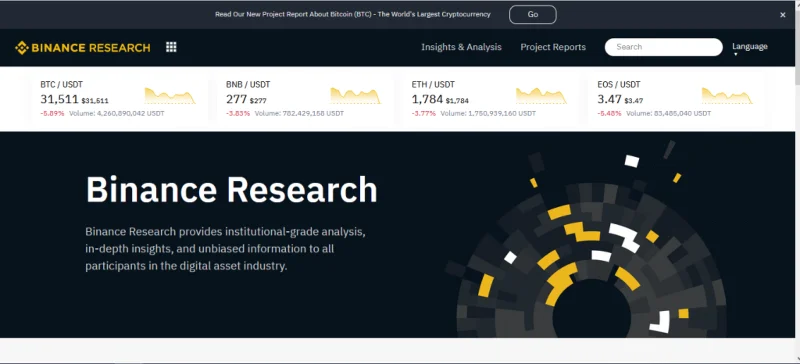The image size is (800, 364).
Task: Click the Search input field
Action: 663,47
